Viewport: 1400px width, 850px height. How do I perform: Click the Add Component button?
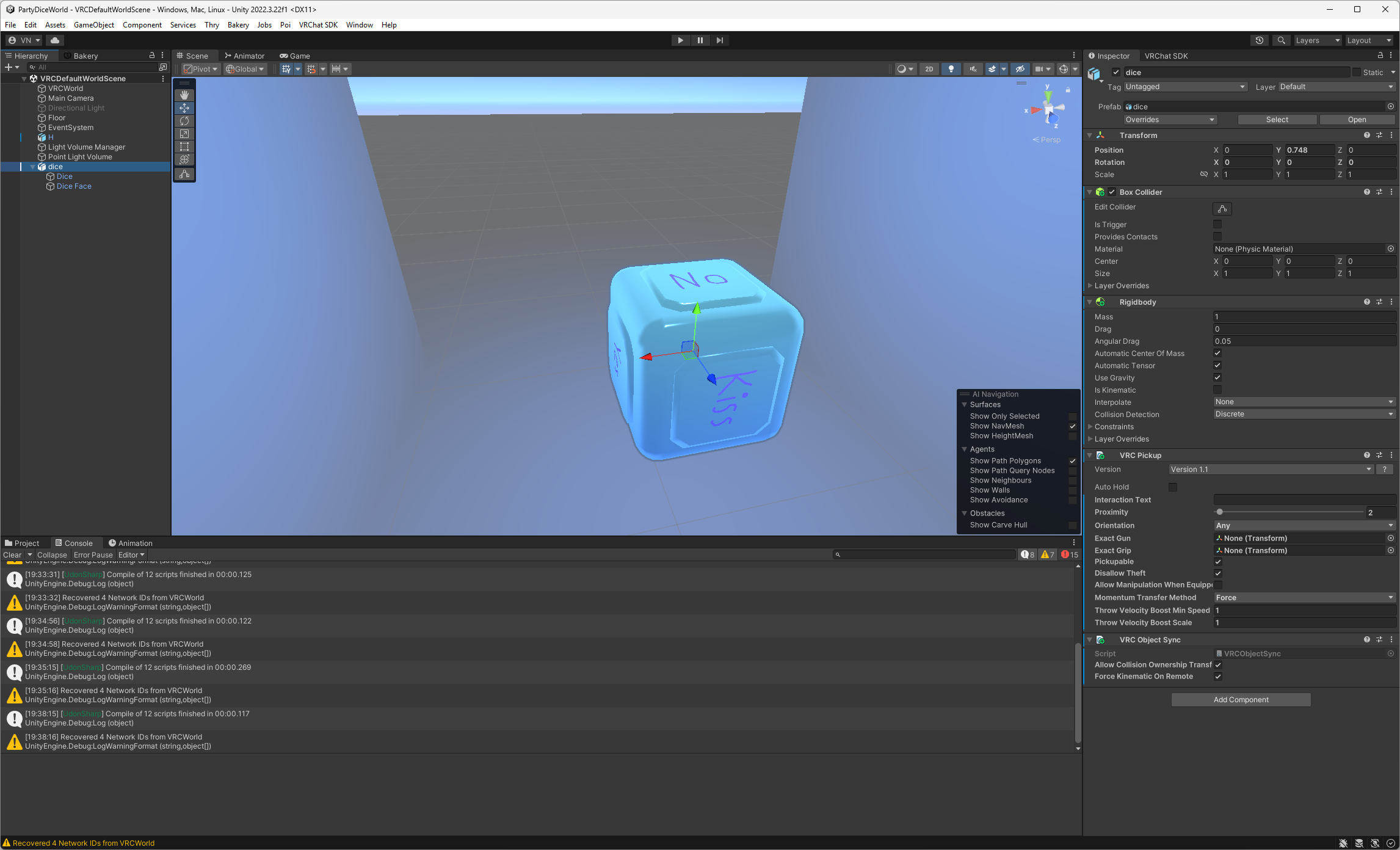[x=1241, y=700]
